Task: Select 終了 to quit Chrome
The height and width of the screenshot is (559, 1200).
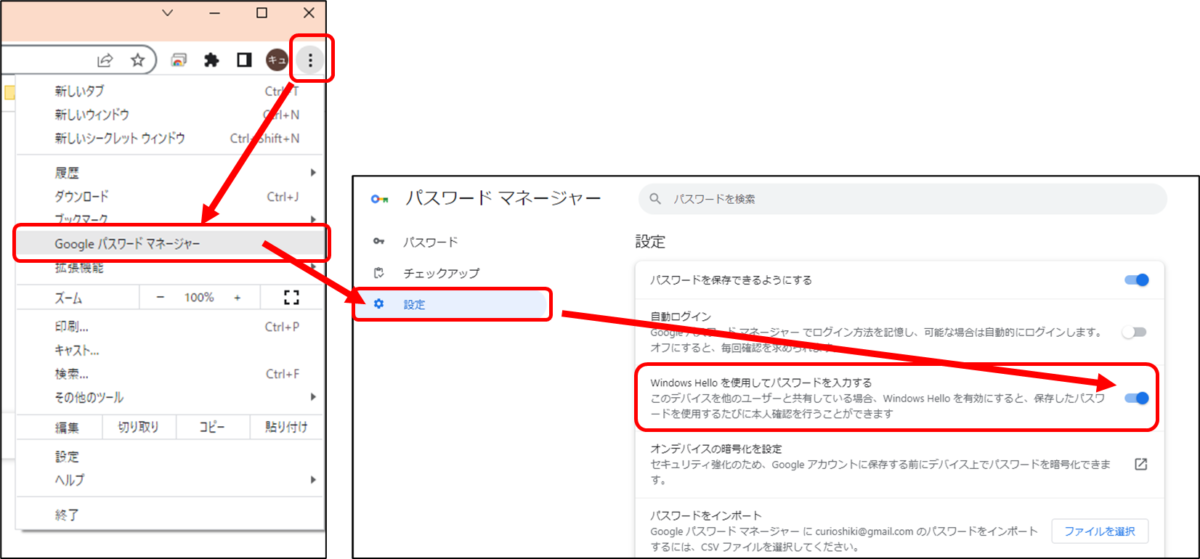Action: click(171, 515)
